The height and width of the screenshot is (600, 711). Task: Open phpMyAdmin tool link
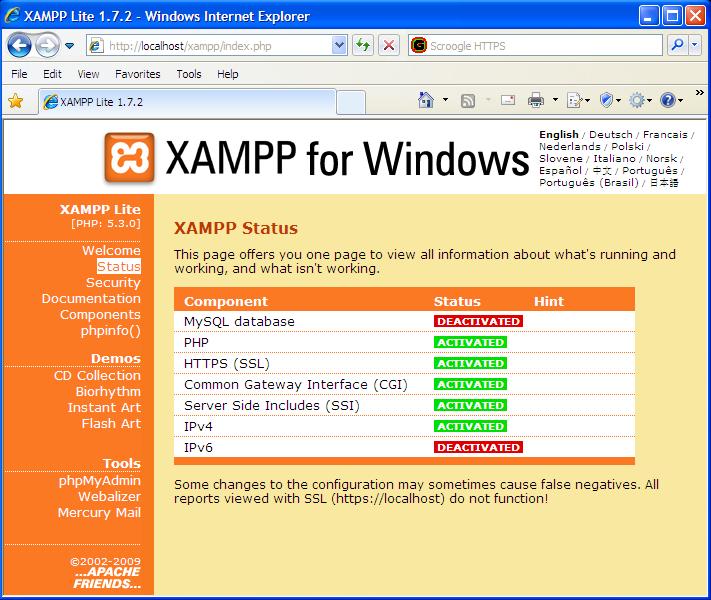tap(100, 481)
